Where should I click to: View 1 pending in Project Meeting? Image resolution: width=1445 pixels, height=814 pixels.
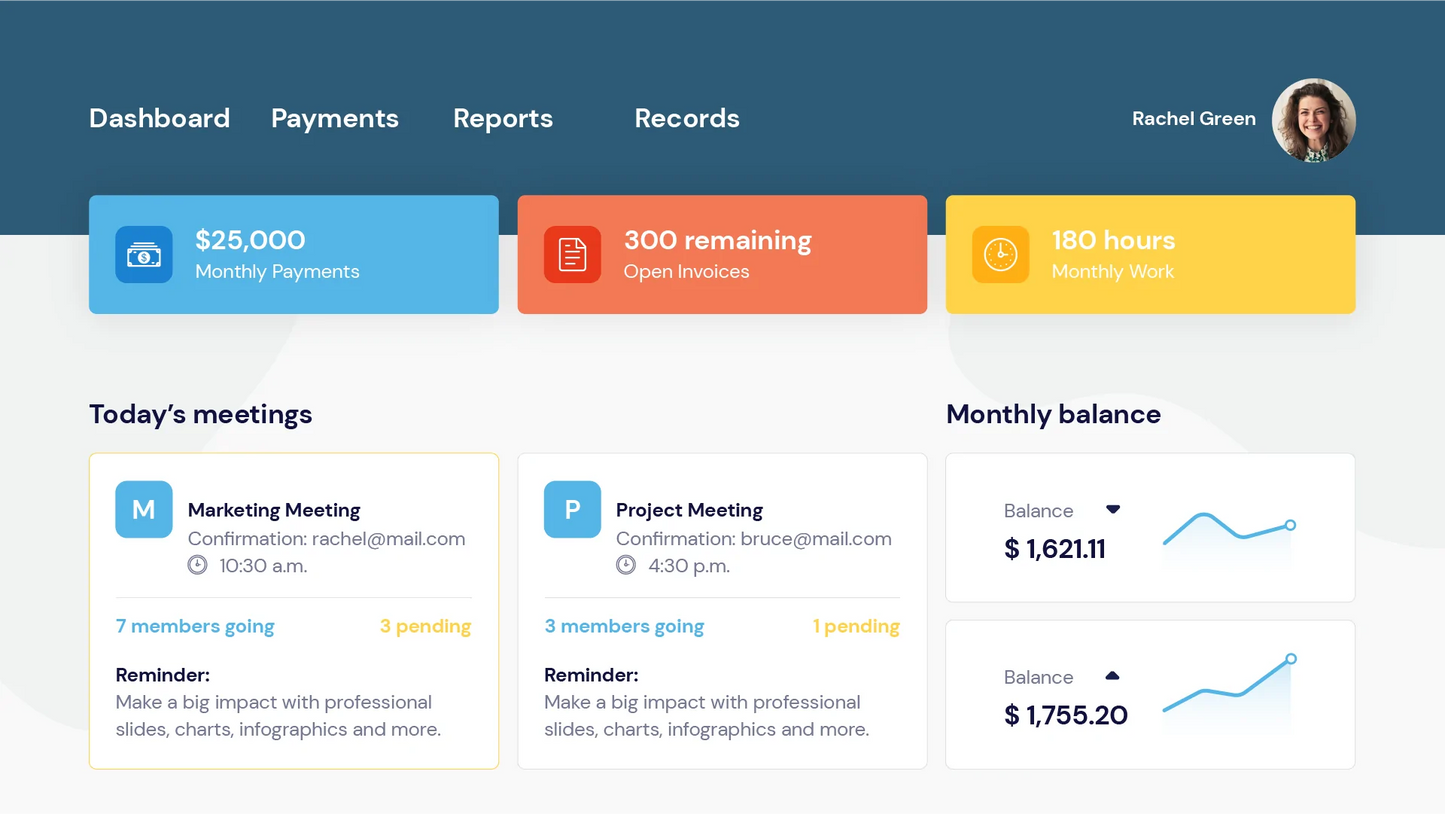pyautogui.click(x=856, y=627)
